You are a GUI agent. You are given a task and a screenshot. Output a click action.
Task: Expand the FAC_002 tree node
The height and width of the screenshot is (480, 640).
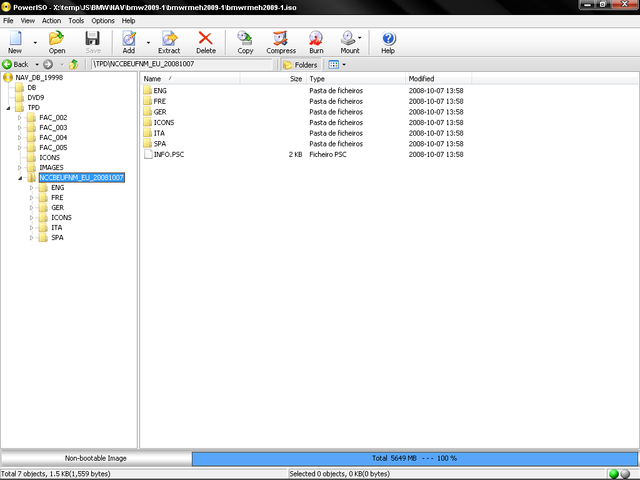[x=19, y=118]
